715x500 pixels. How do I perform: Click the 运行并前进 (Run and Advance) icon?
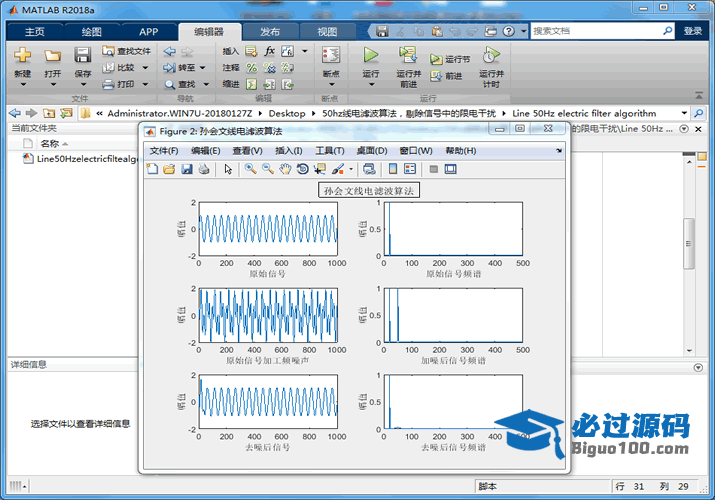[408, 55]
